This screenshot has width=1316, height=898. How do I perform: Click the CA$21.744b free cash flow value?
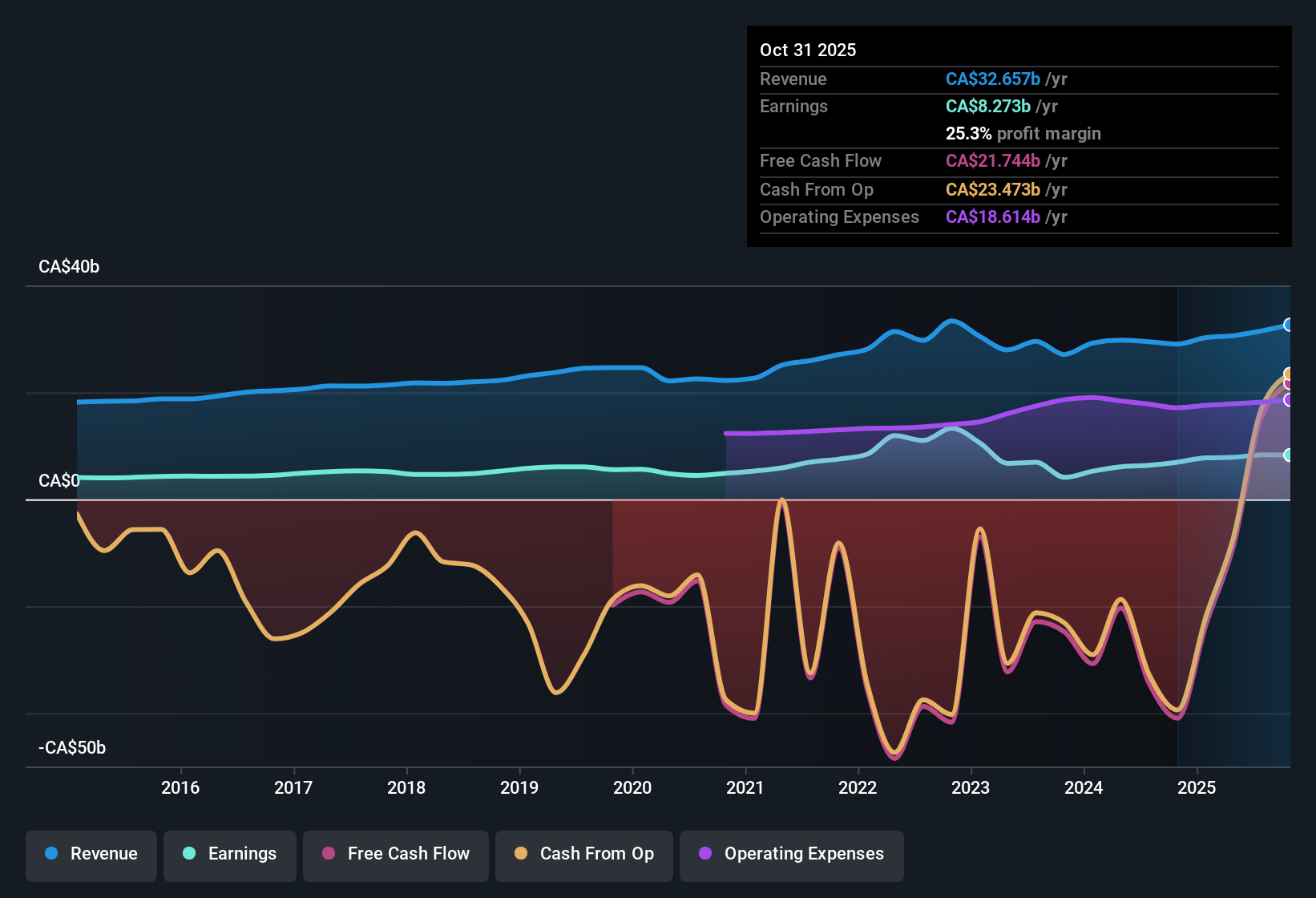(x=993, y=160)
